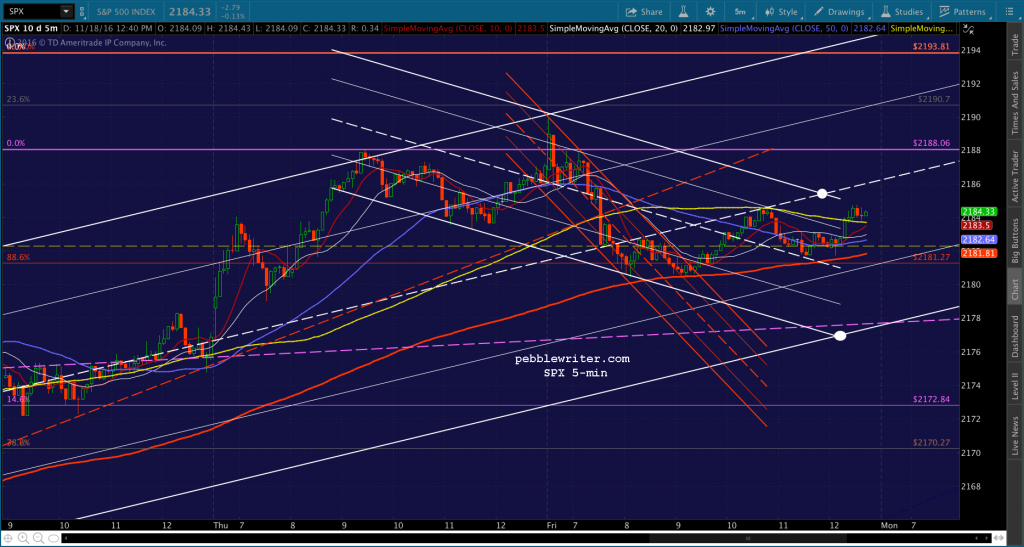Open the Trade side tab
Screen dimensions: 1024x547
pyautogui.click(x=1016, y=44)
